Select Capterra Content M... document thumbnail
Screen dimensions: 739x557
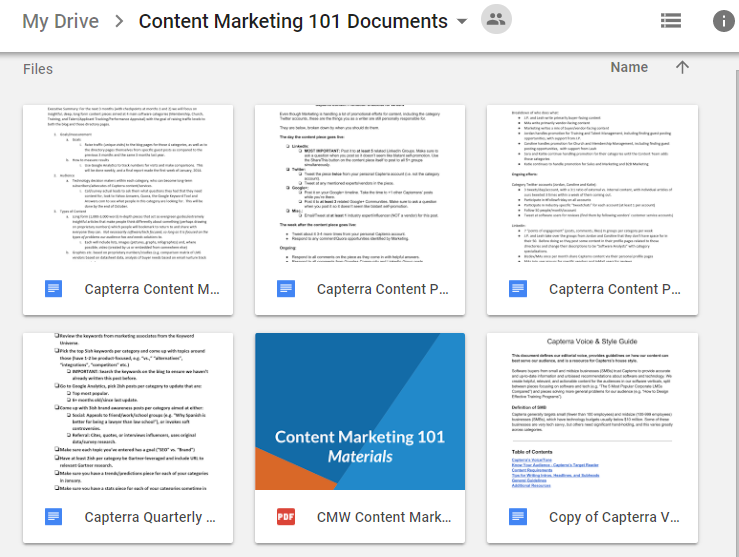pos(128,183)
